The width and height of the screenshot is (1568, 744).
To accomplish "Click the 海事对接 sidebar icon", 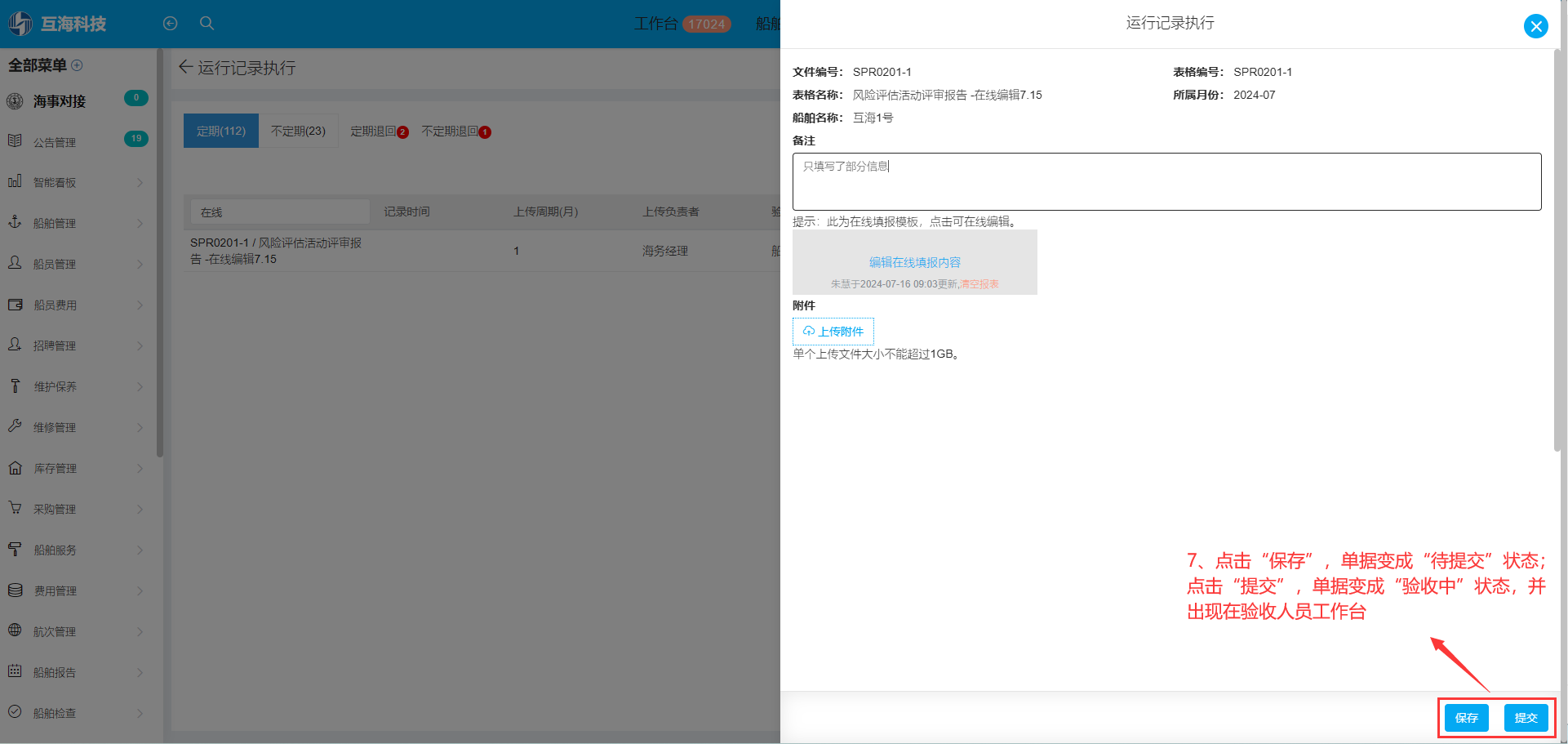I will click(15, 101).
